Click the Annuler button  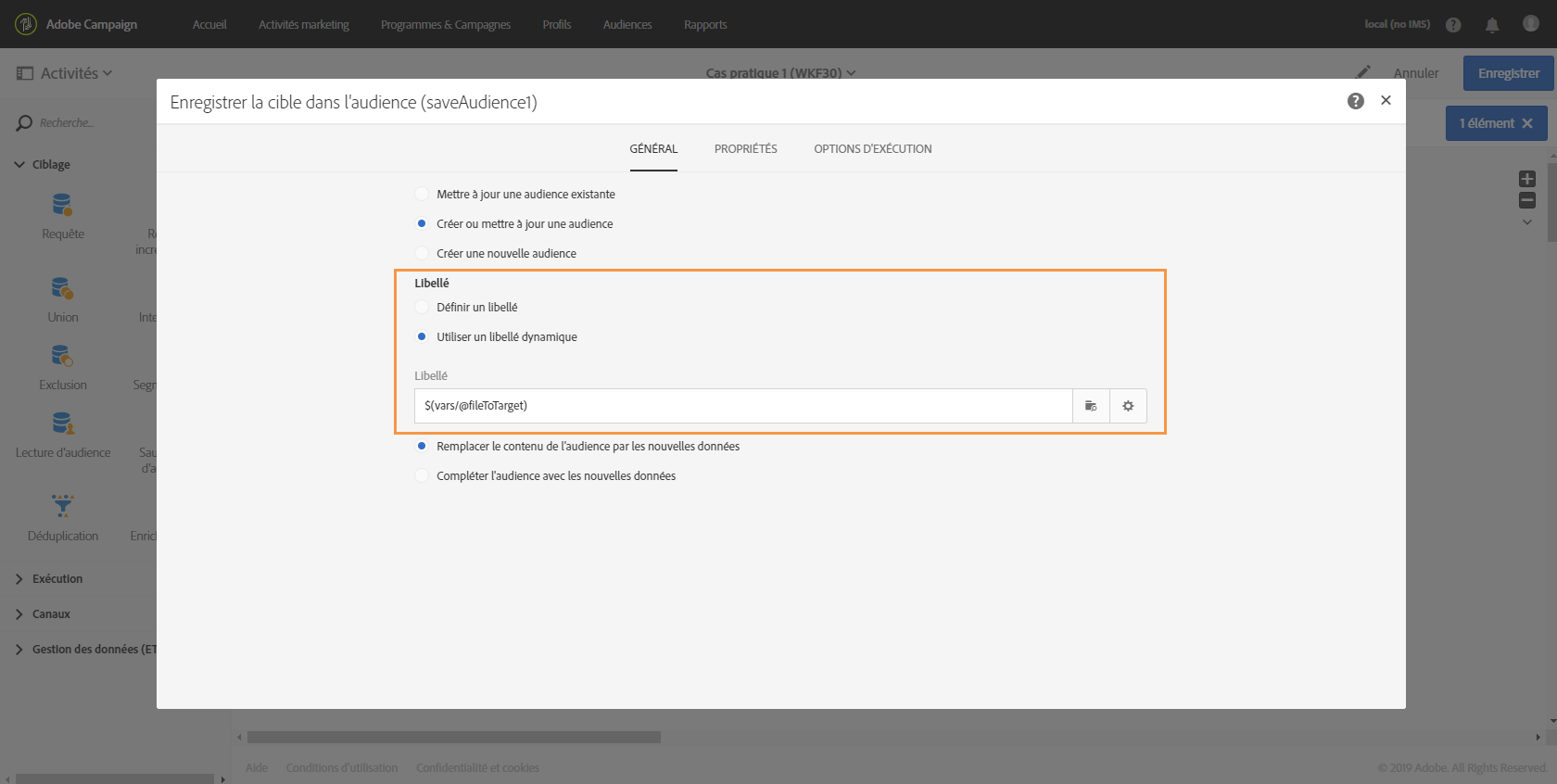[1416, 73]
